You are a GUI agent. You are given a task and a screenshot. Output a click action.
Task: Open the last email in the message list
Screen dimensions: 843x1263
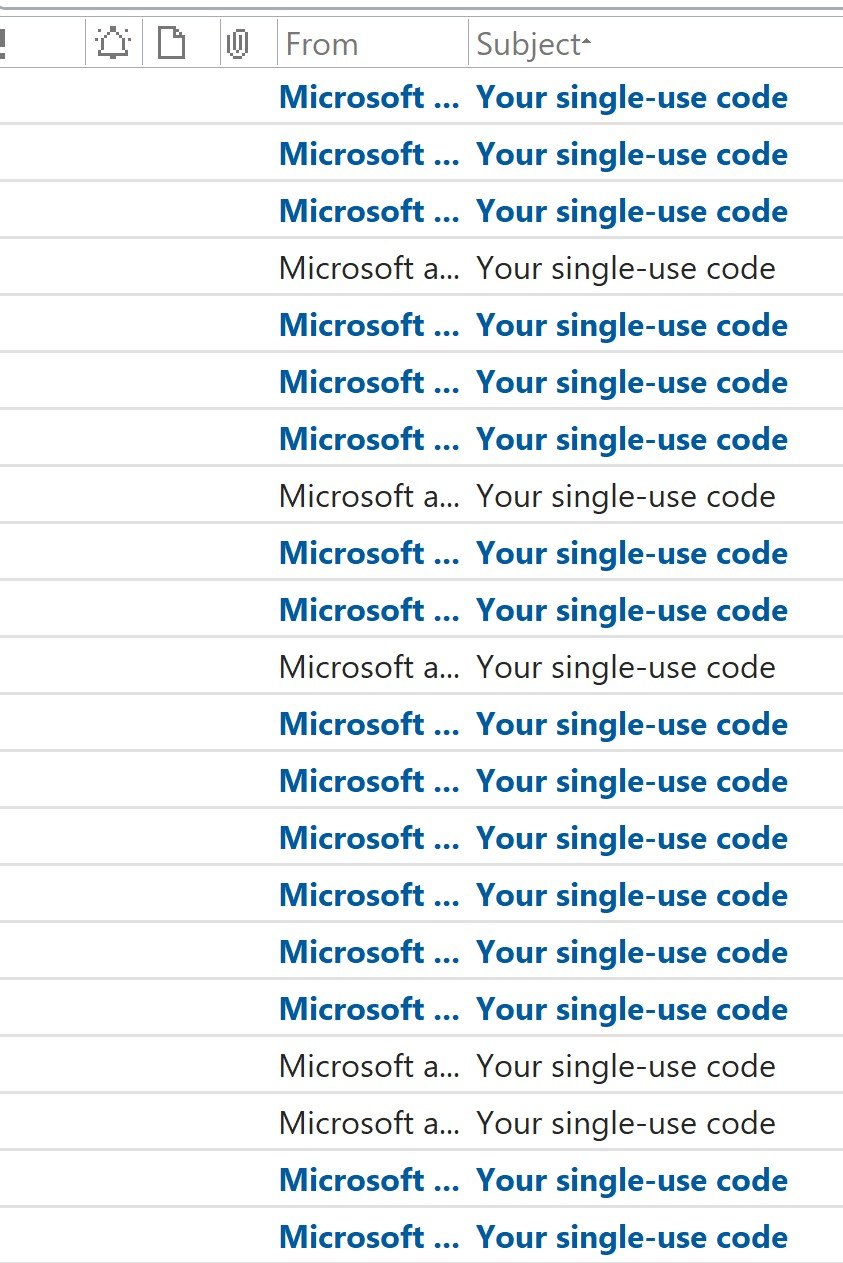click(x=421, y=1237)
